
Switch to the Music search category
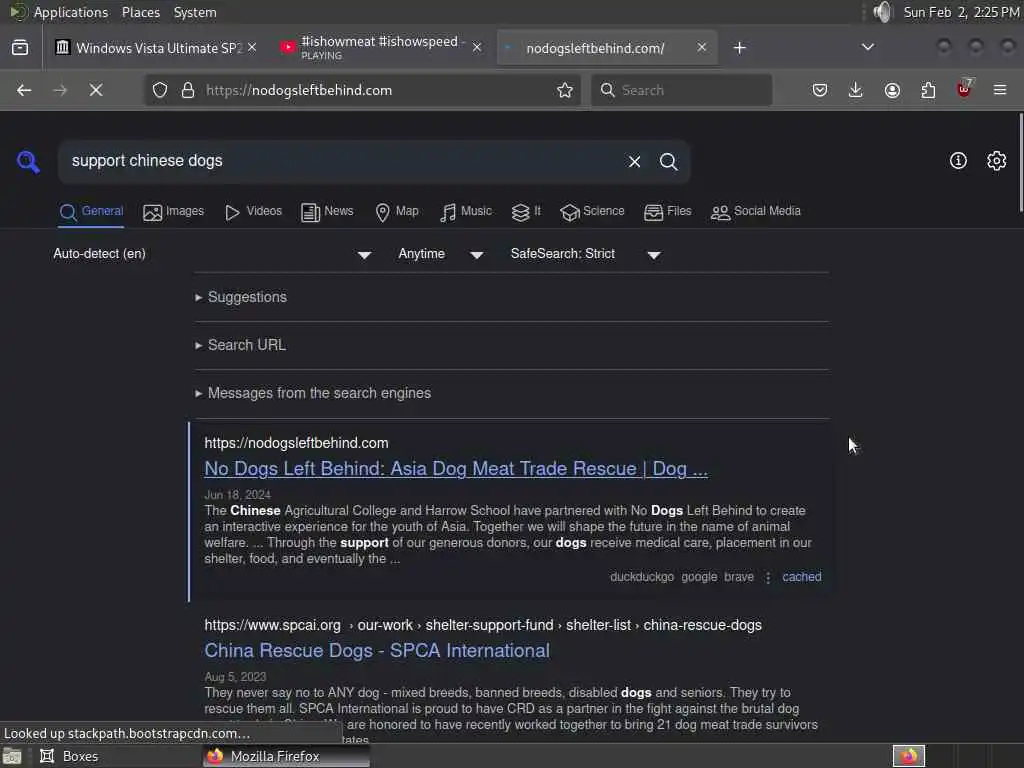(466, 212)
